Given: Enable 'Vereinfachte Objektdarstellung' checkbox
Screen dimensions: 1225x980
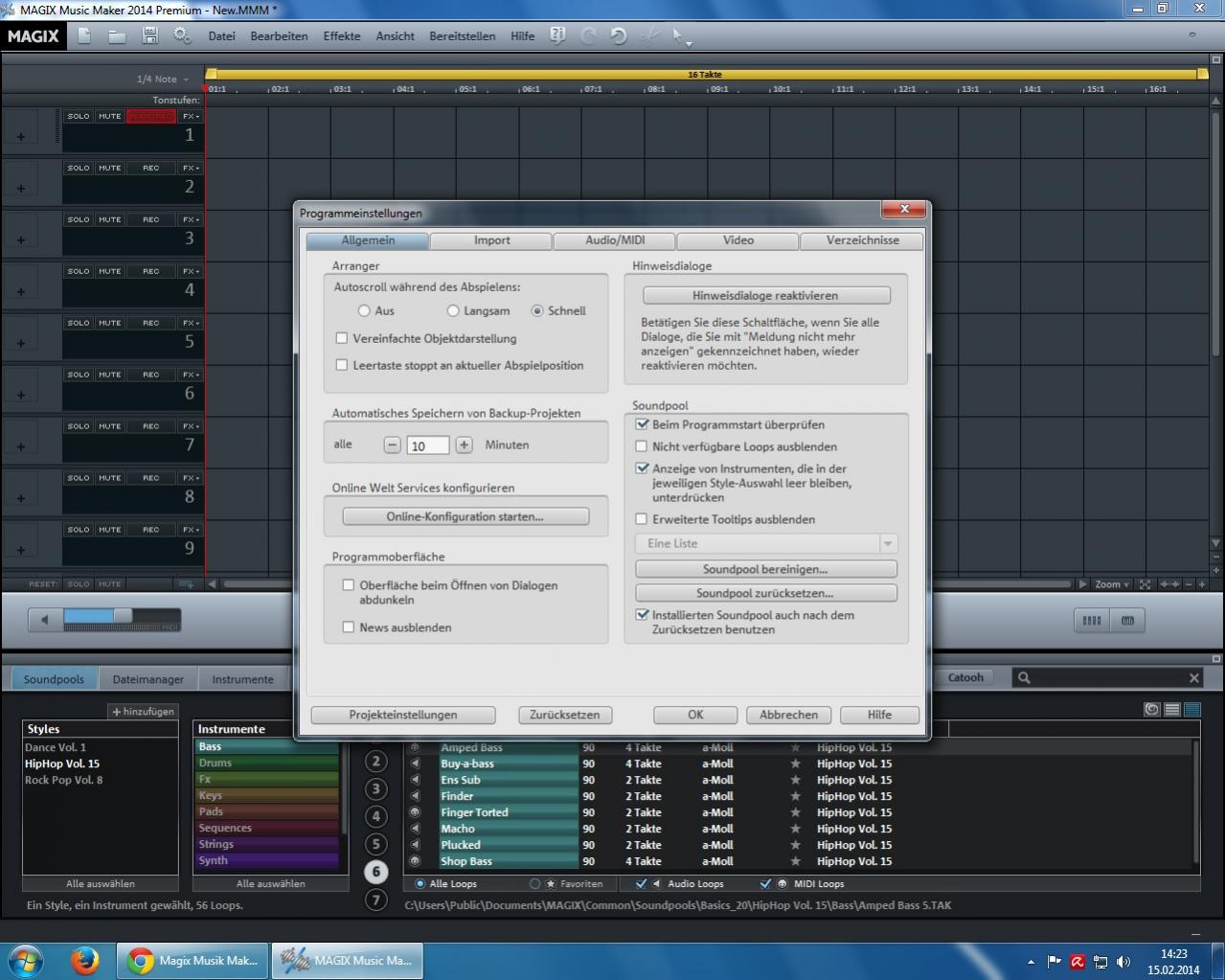Looking at the screenshot, I should pyautogui.click(x=342, y=338).
